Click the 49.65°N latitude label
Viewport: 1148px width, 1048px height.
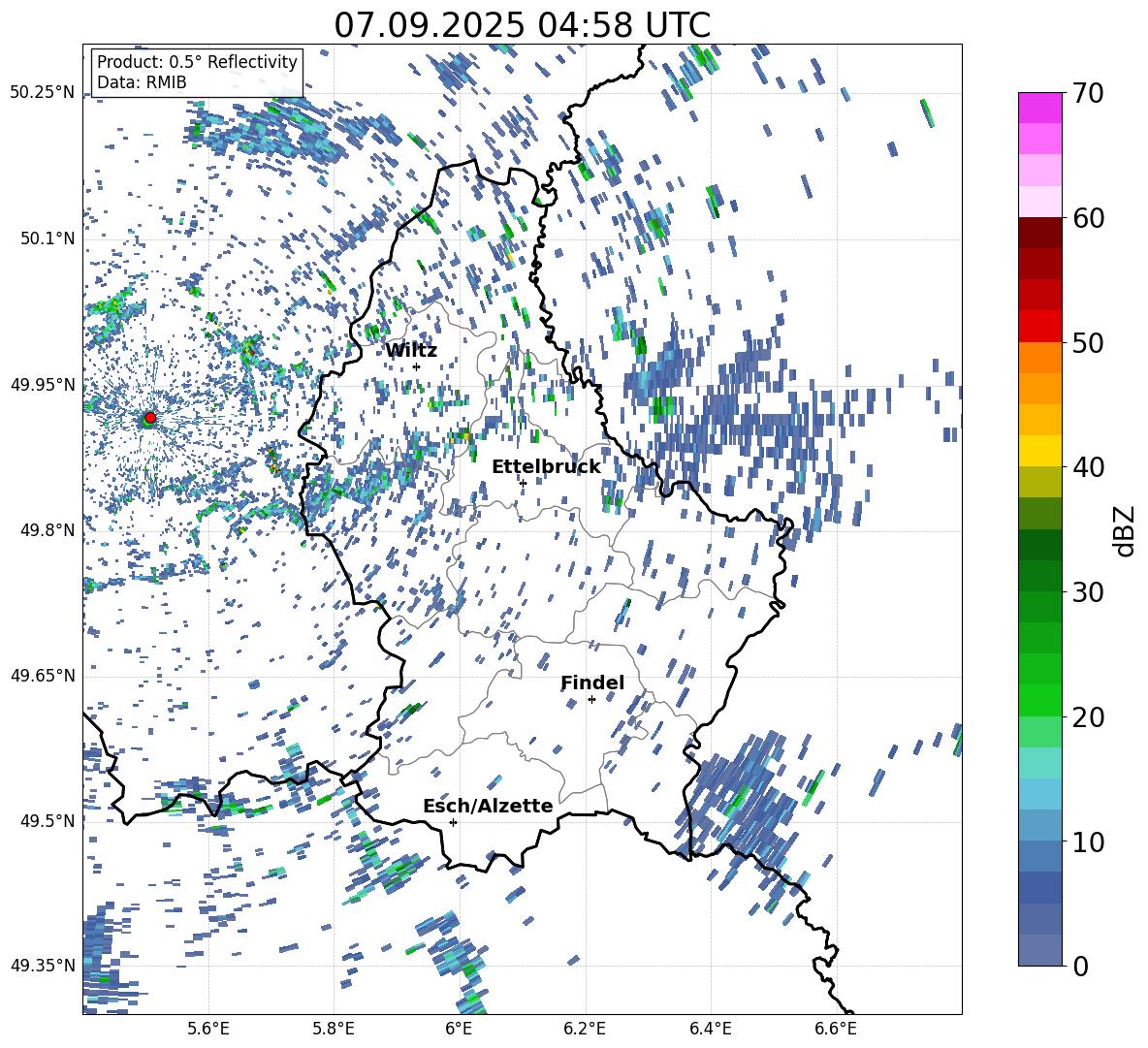pyautogui.click(x=43, y=675)
